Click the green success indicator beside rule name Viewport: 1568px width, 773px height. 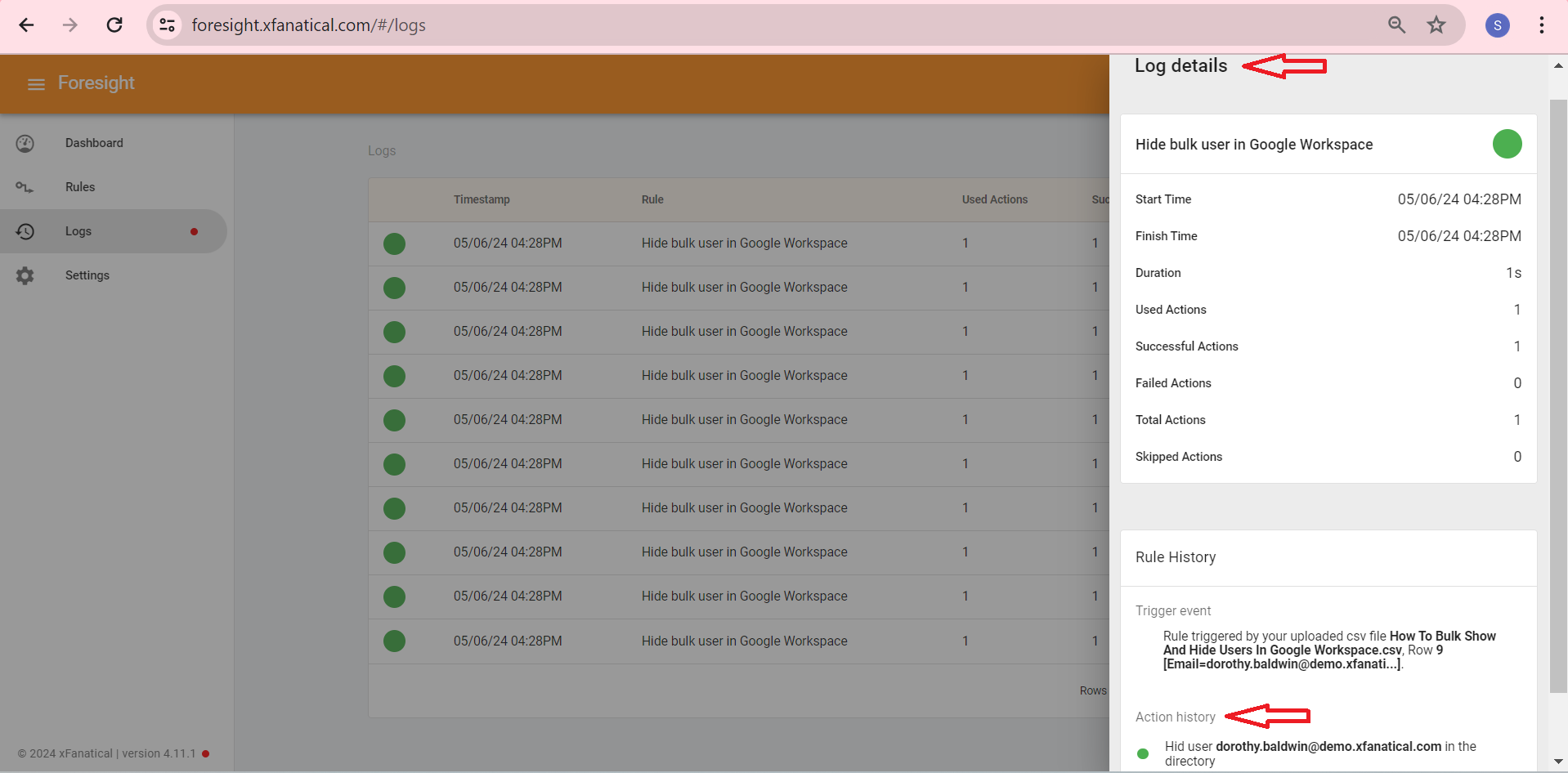point(1507,144)
